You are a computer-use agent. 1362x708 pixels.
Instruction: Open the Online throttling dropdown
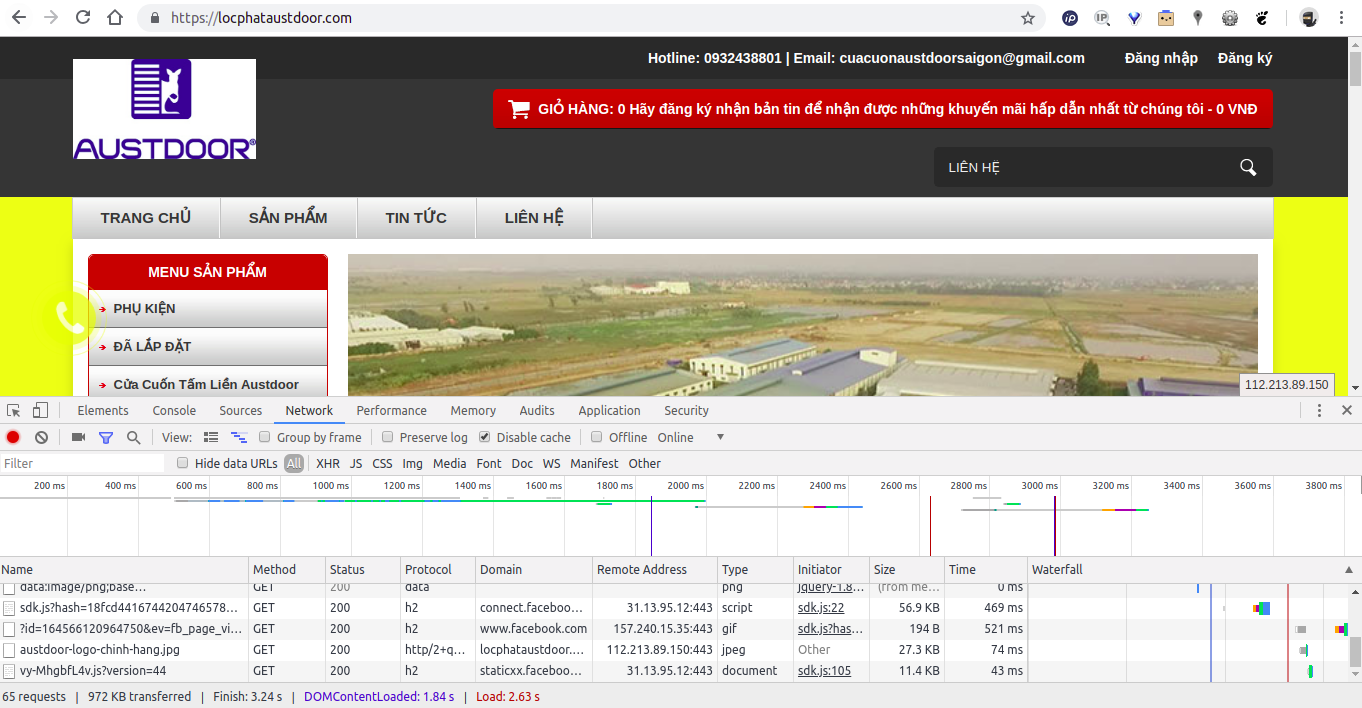click(690, 437)
